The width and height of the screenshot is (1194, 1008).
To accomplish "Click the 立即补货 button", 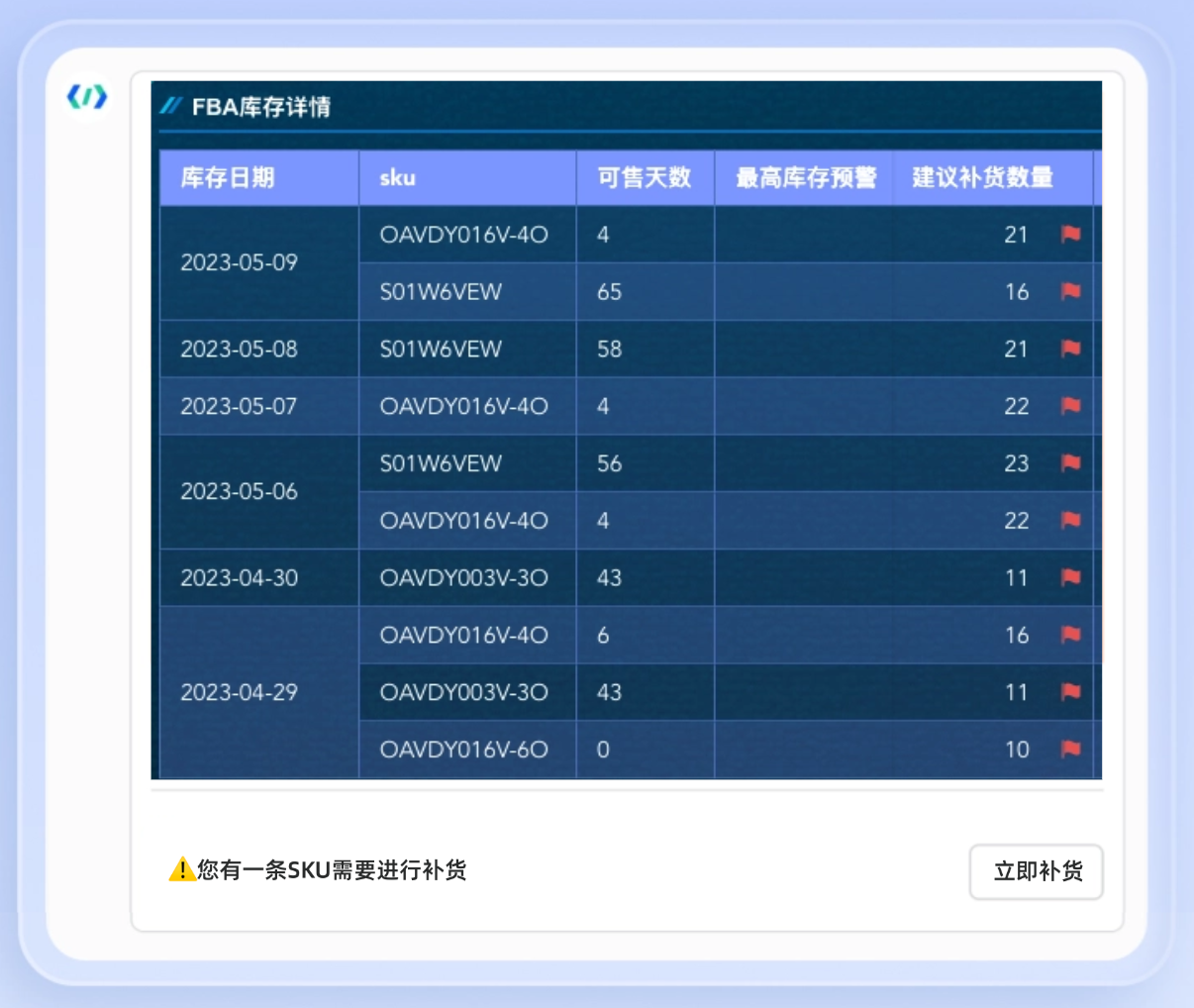I will [x=1037, y=871].
